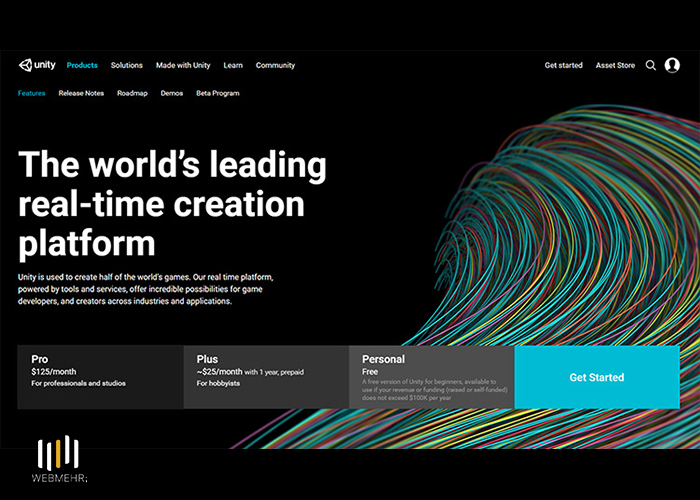Choose the Plus ~$25/month plan card

point(266,377)
